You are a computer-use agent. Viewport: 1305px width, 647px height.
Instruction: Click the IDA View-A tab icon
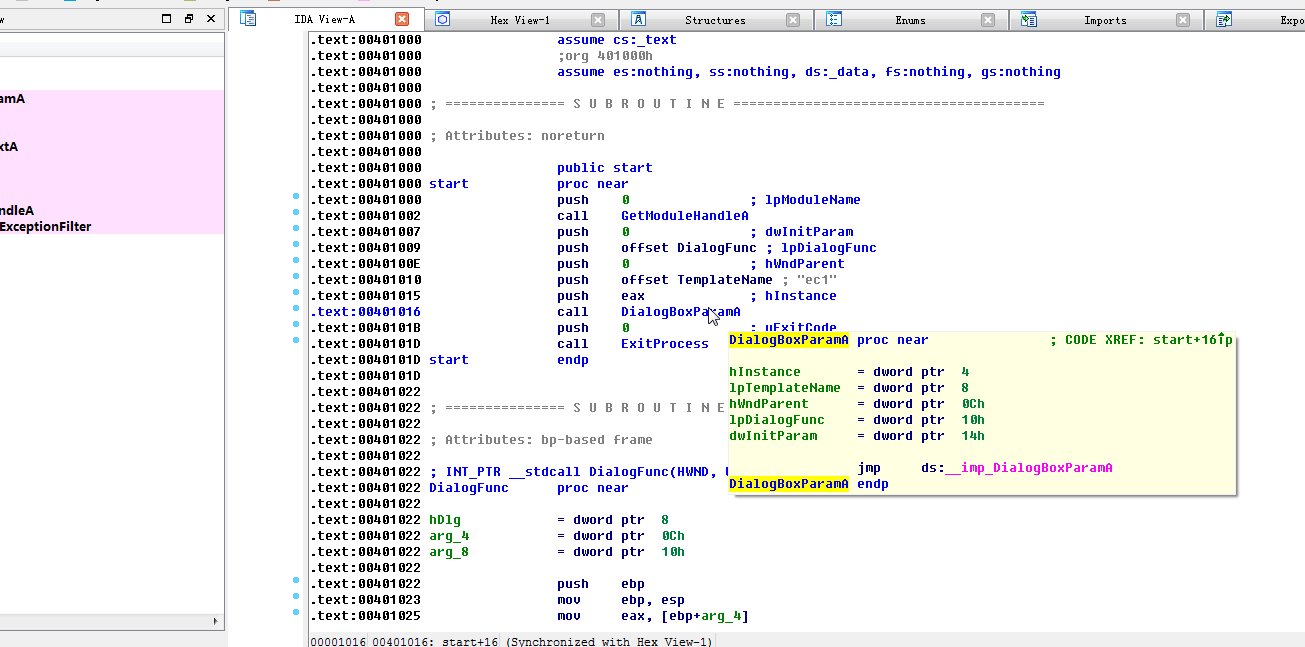tap(248, 18)
